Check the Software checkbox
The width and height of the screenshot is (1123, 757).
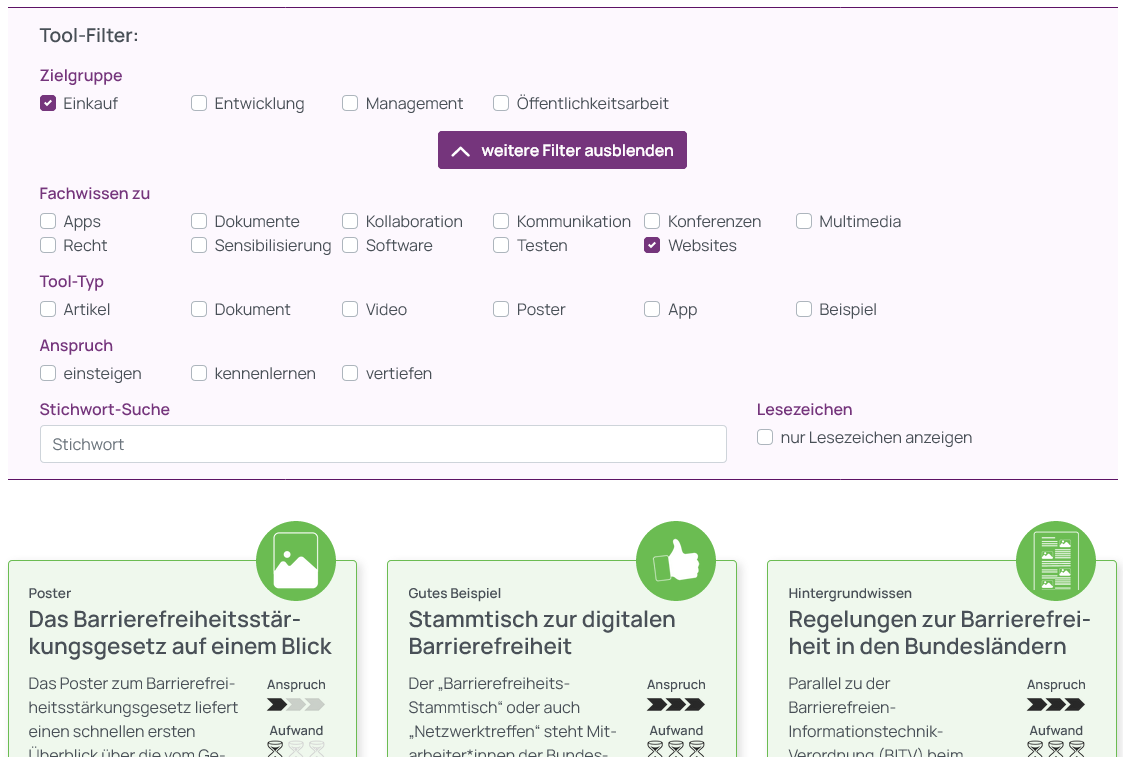point(350,245)
